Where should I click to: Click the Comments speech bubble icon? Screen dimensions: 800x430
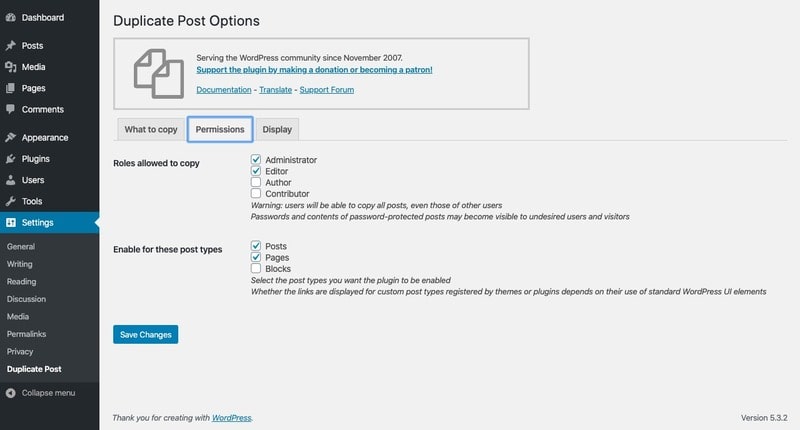[10, 109]
